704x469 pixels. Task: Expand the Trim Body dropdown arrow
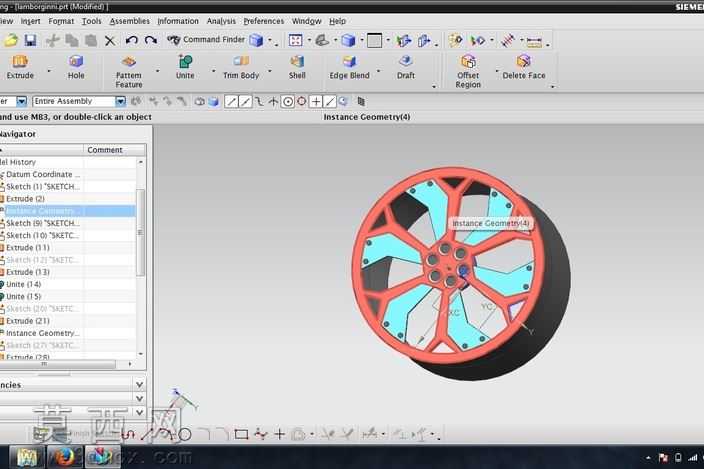click(x=269, y=71)
